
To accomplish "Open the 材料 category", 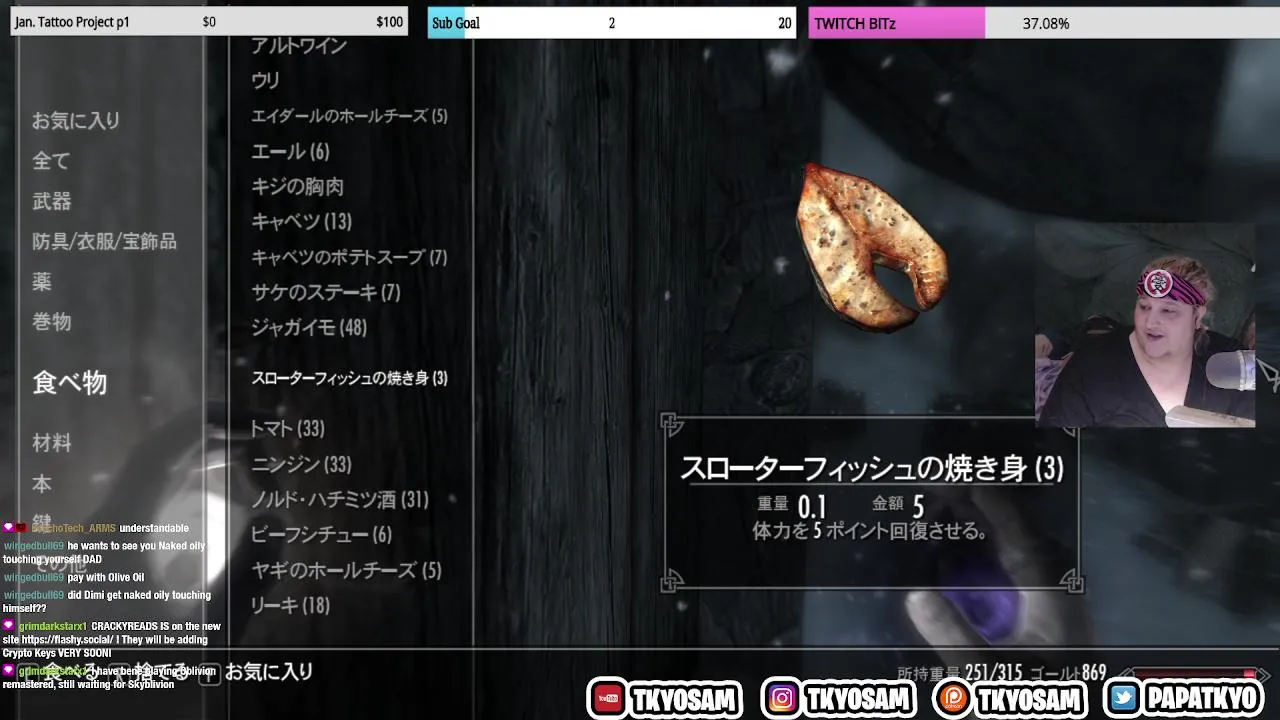I will coord(51,443).
